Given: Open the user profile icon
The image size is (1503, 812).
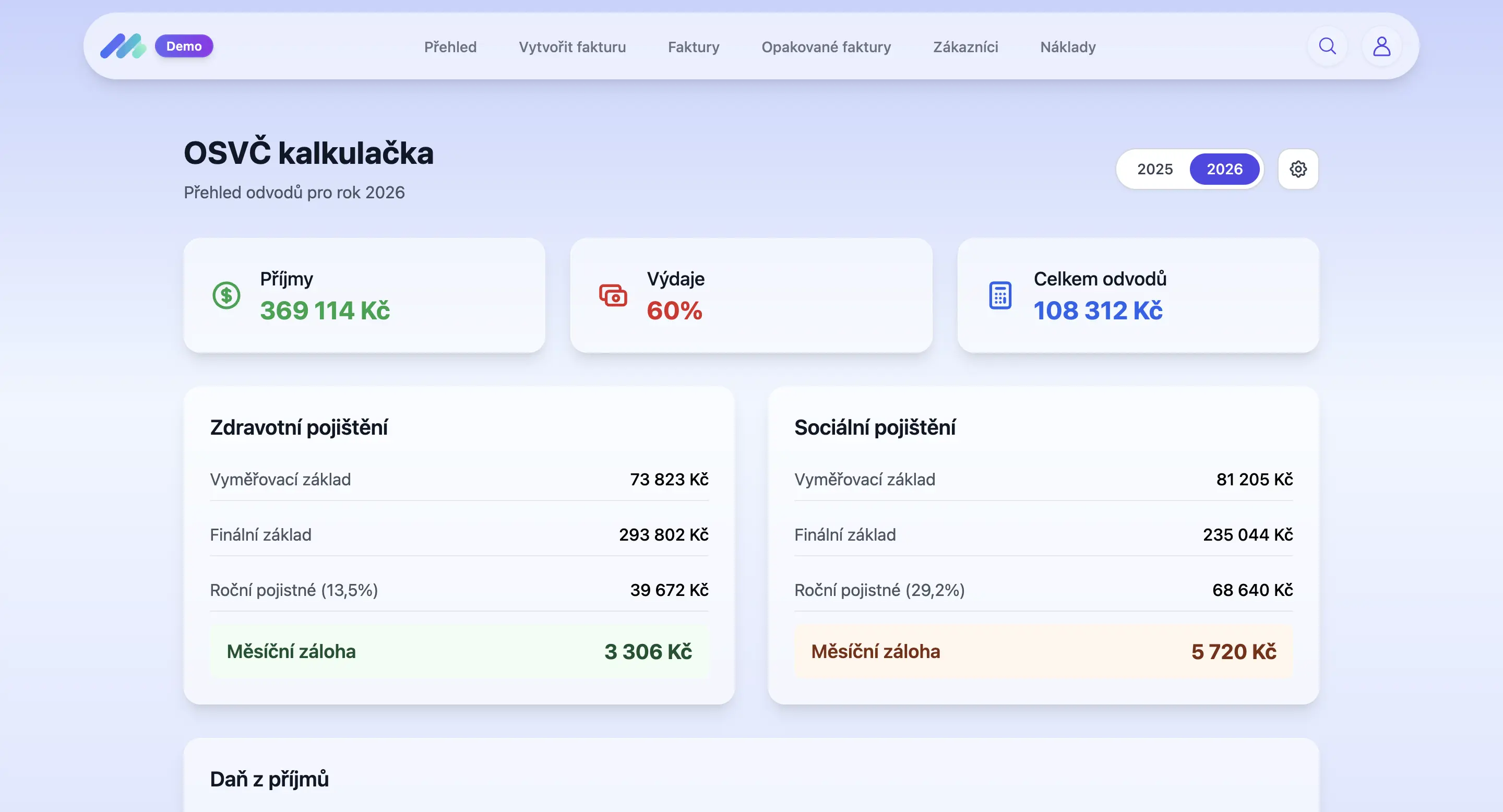Looking at the screenshot, I should click(1381, 46).
